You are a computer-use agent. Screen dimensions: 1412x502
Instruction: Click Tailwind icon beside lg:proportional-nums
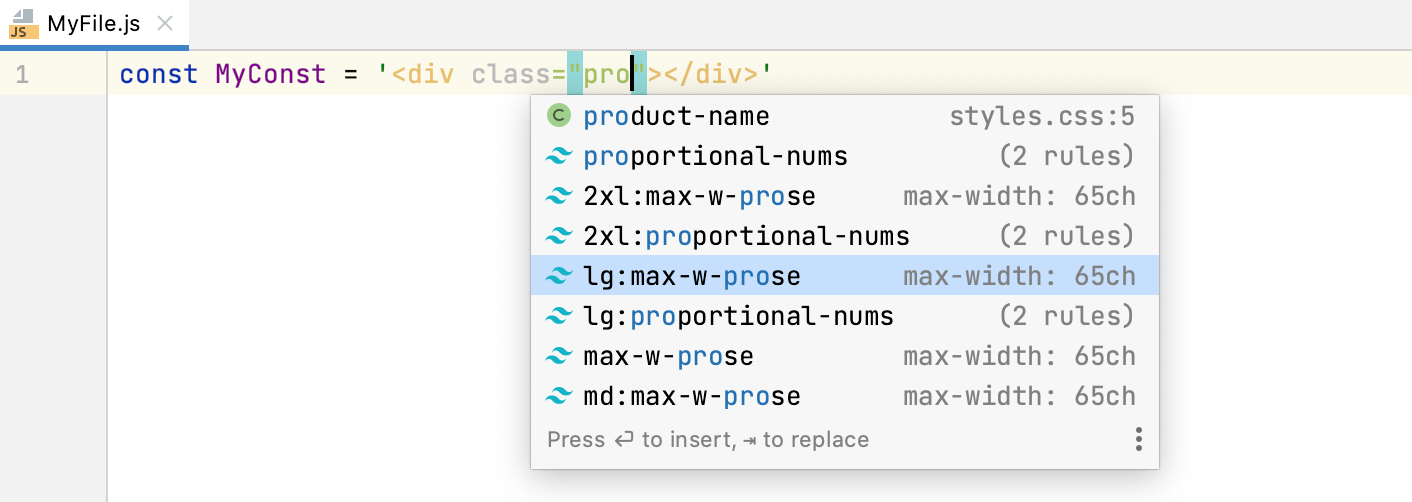click(558, 317)
